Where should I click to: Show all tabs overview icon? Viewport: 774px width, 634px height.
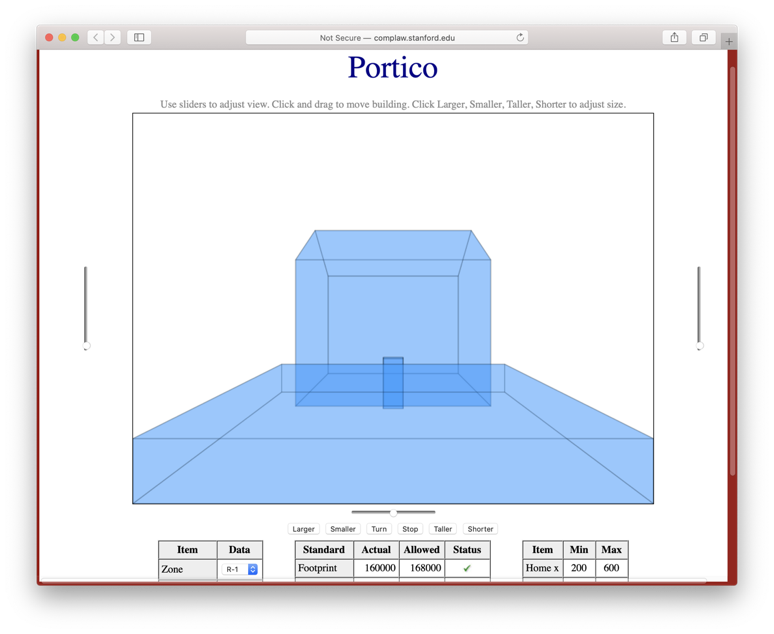coord(703,38)
